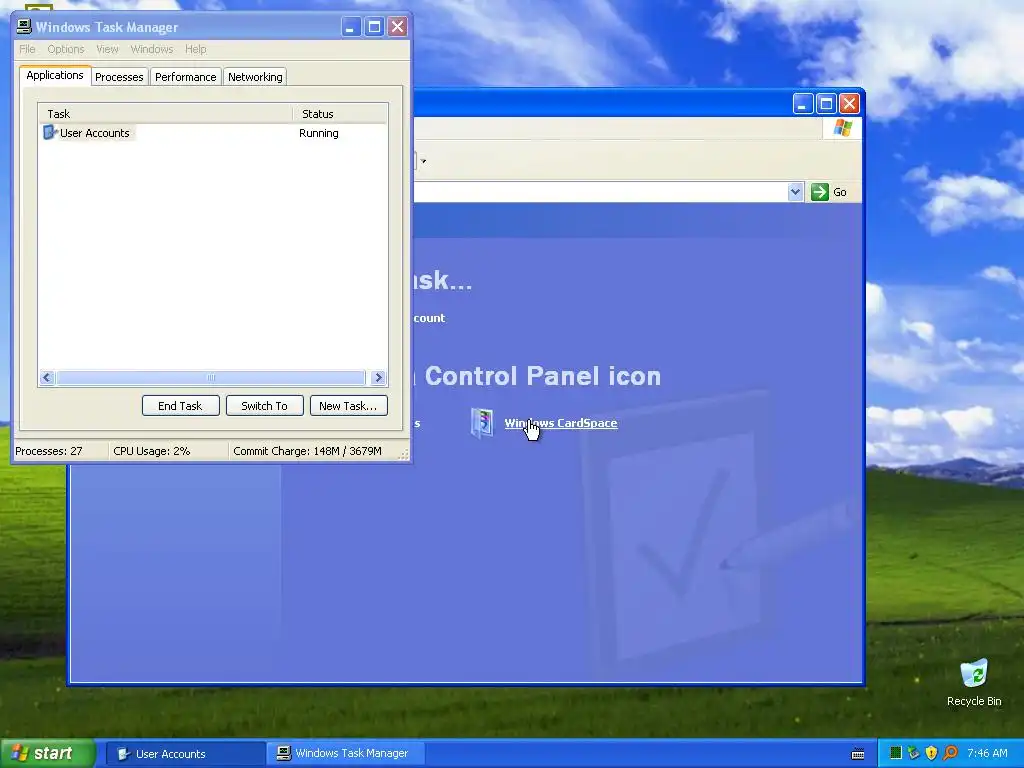Open the Windows menu in Task Manager
This screenshot has height=768, width=1024.
(x=152, y=49)
